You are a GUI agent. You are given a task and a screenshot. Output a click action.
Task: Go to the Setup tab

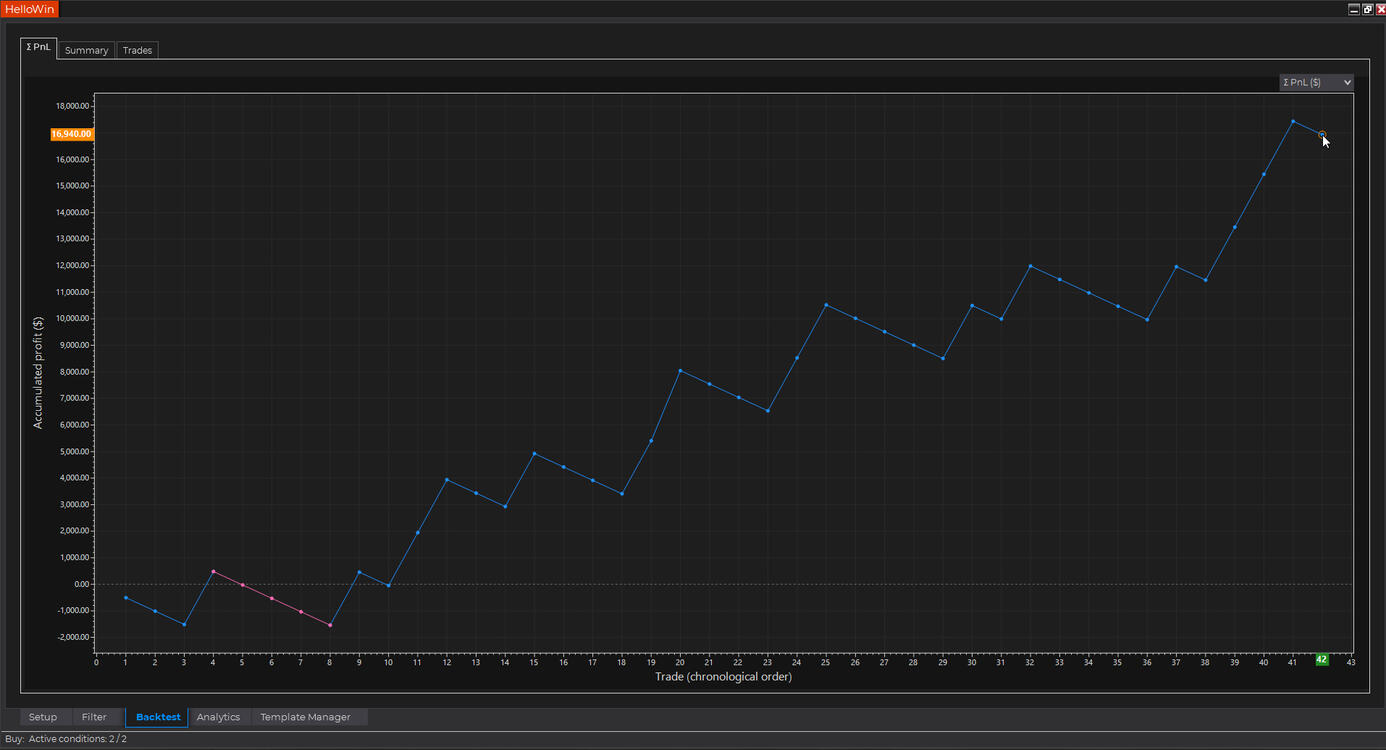point(43,717)
